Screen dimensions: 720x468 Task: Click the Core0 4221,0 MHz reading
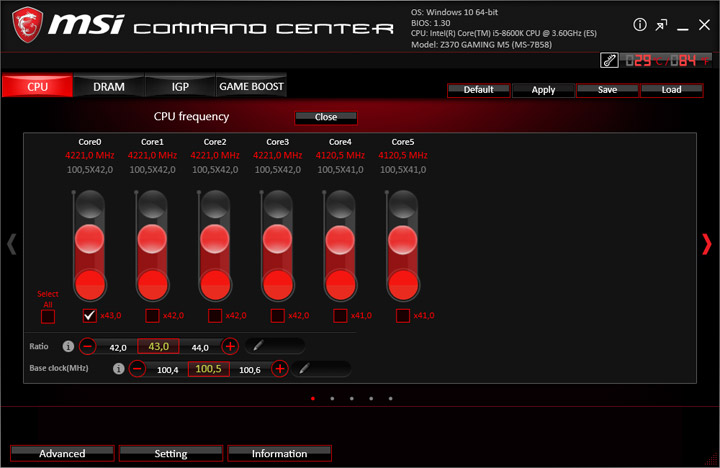[90, 155]
